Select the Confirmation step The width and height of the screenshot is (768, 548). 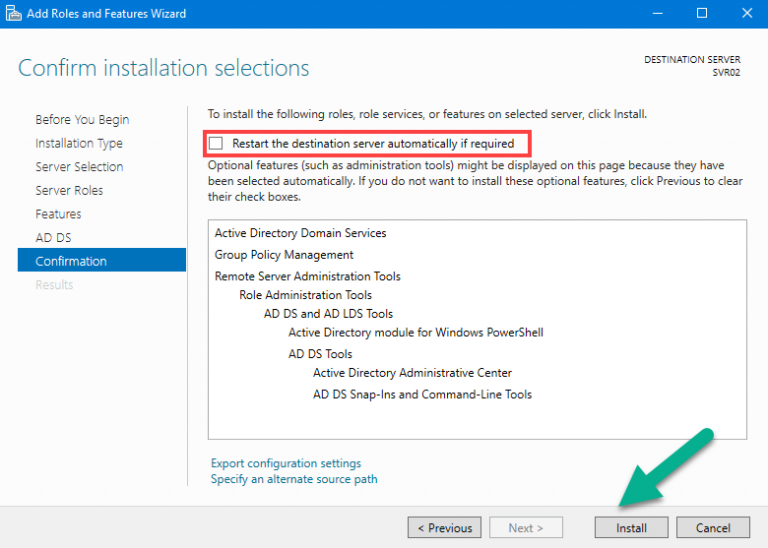pos(102,260)
